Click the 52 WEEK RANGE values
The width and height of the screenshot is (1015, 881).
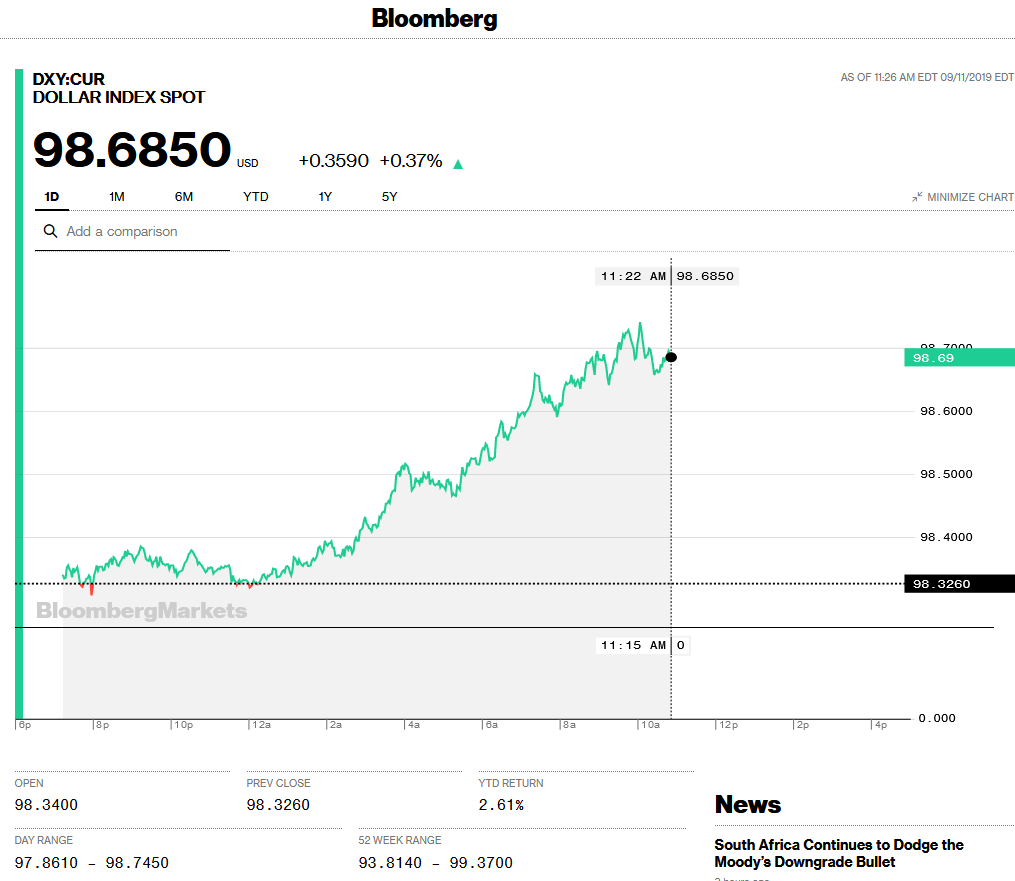pyautogui.click(x=436, y=863)
